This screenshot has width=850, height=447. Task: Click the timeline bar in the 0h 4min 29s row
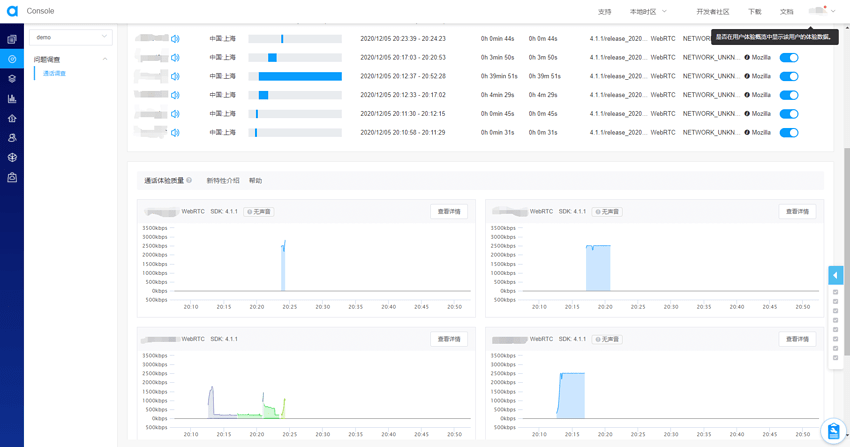point(295,95)
